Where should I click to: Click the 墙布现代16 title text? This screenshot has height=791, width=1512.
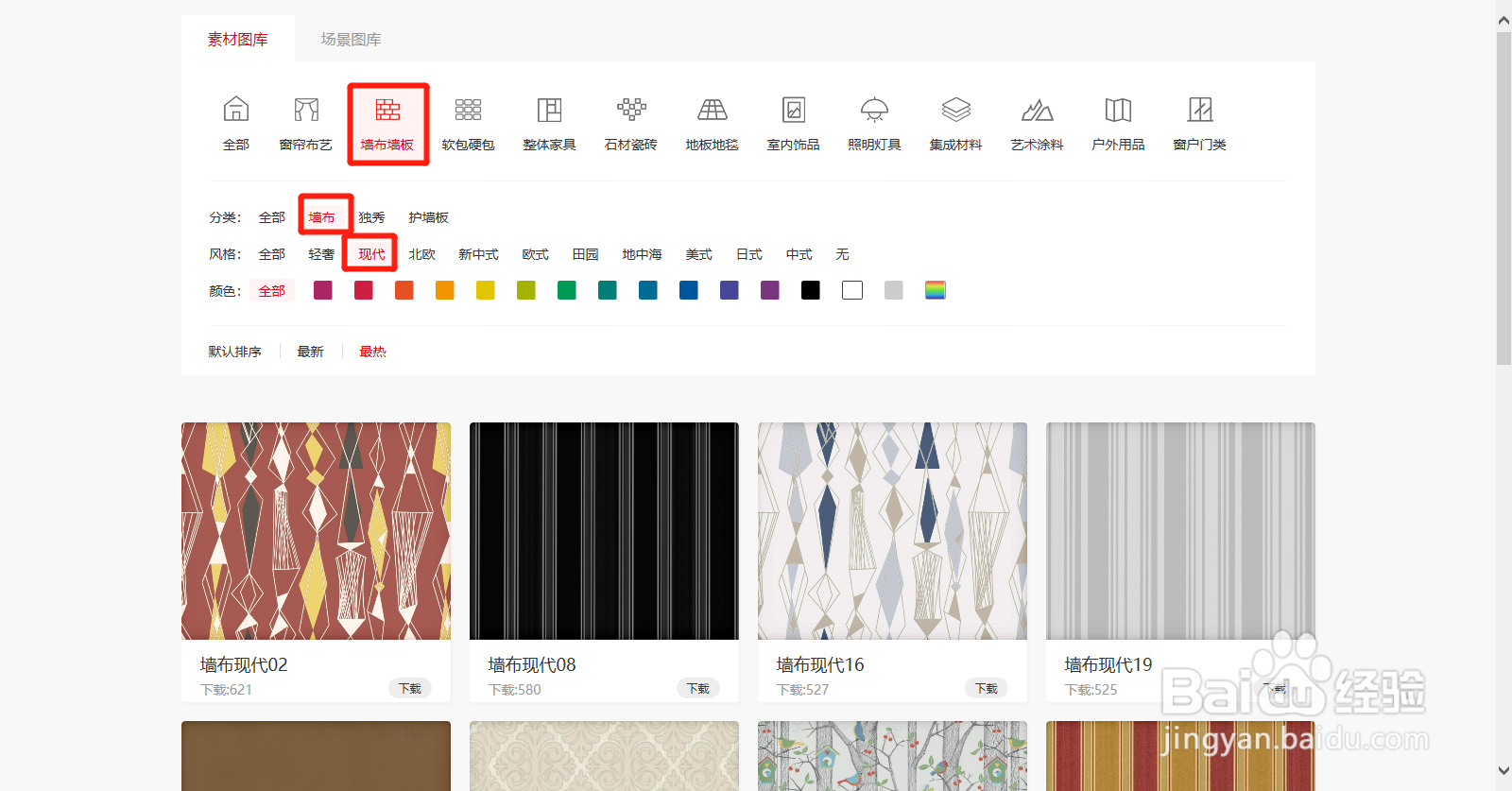click(x=820, y=665)
